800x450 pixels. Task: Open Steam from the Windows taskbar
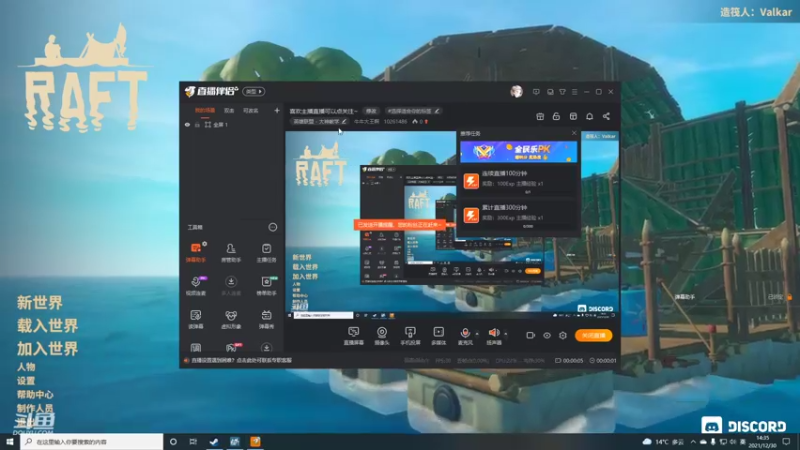pos(214,441)
